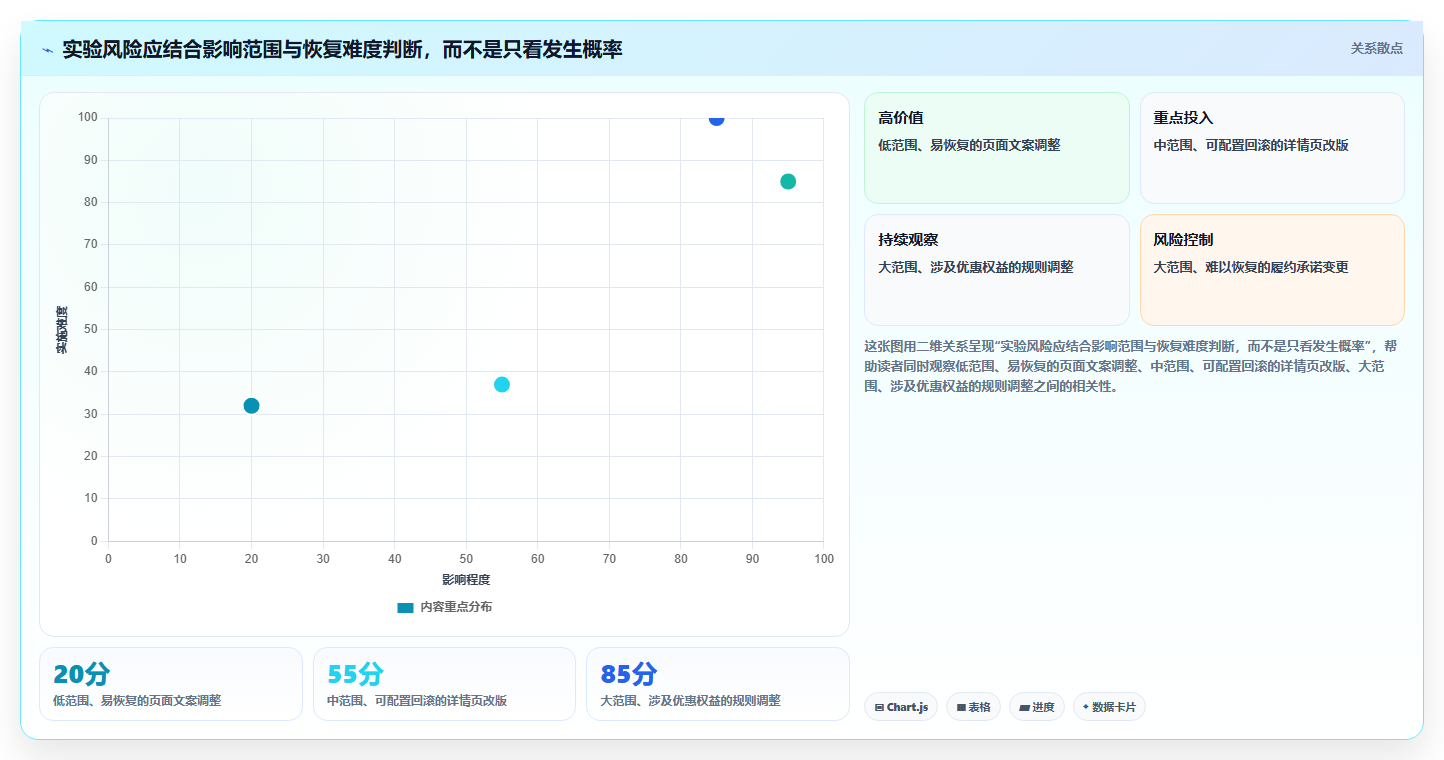
Task: Open the 风险控制 quadrant card
Action: (1272, 270)
